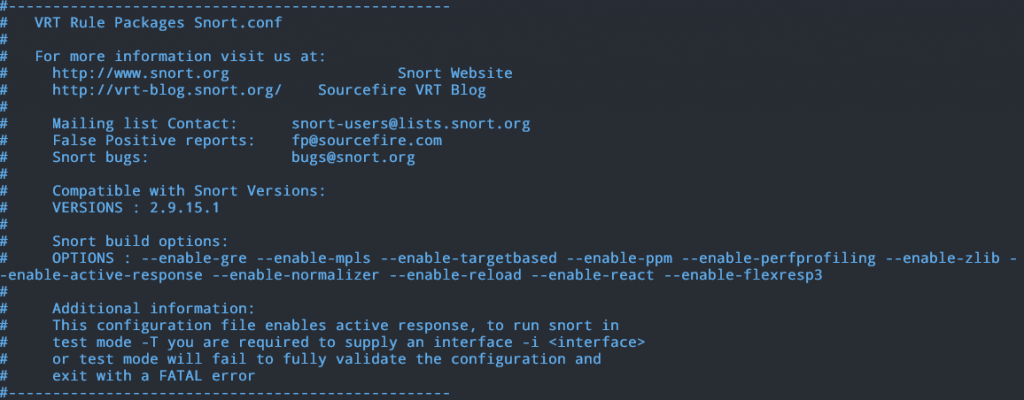1024x400 pixels.
Task: Click the http://vrt-blog.snort.org/ URL
Action: click(167, 90)
